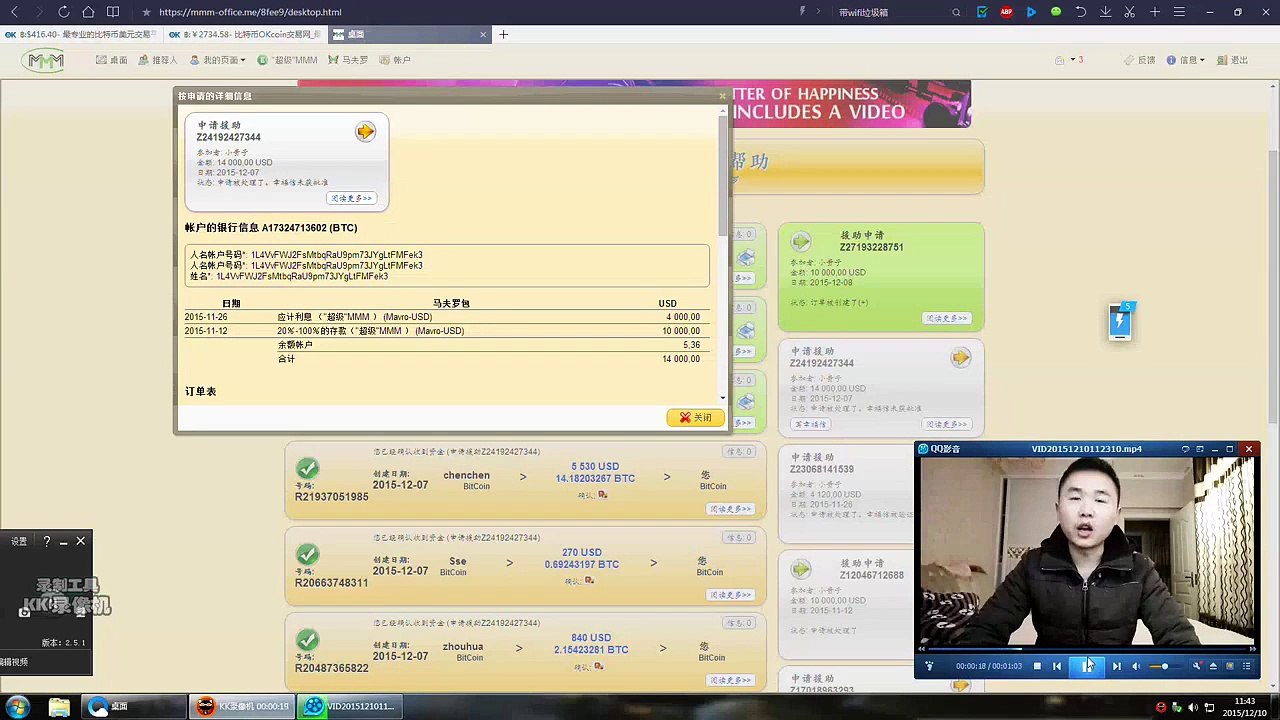Click 阅读更多 on chenchen order card
Viewport: 1280px width, 720px height.
click(x=730, y=509)
